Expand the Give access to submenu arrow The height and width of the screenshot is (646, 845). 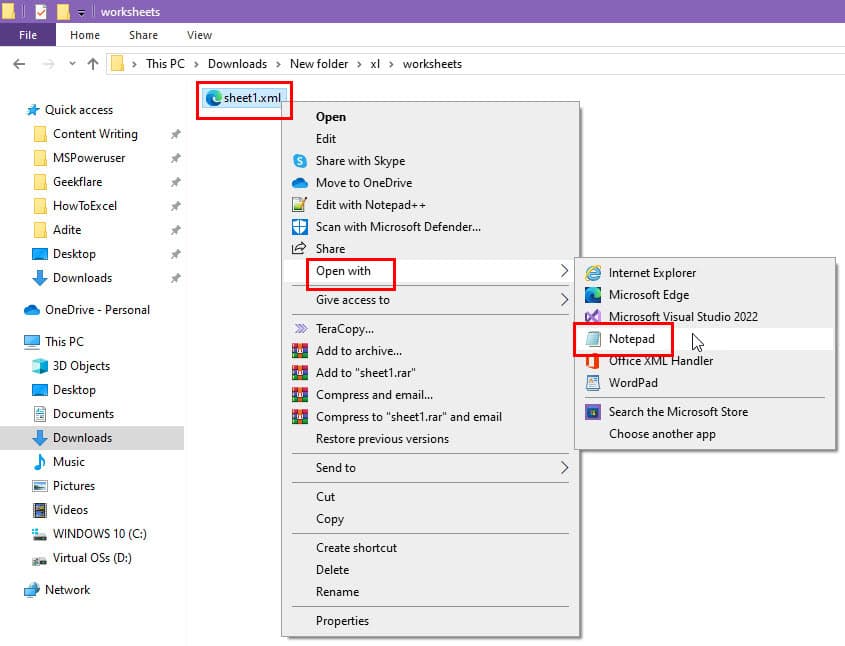pos(564,300)
